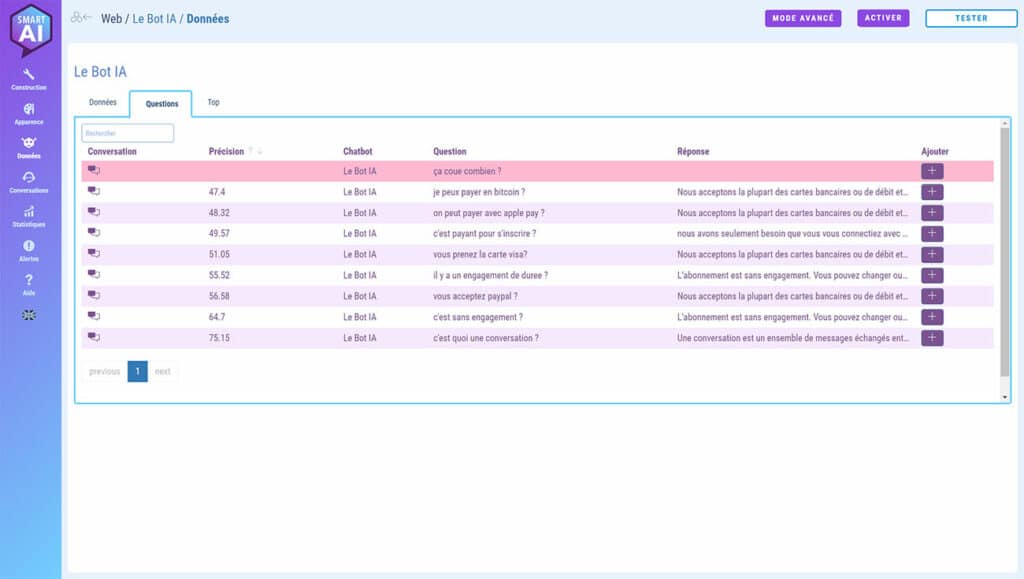Click the back arrow icon beside Web breadcrumb
The height and width of the screenshot is (579, 1024).
tap(82, 18)
